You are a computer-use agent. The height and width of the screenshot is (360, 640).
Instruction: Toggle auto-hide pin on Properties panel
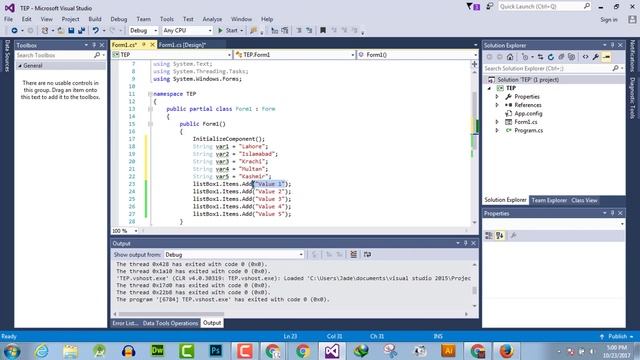(612, 213)
